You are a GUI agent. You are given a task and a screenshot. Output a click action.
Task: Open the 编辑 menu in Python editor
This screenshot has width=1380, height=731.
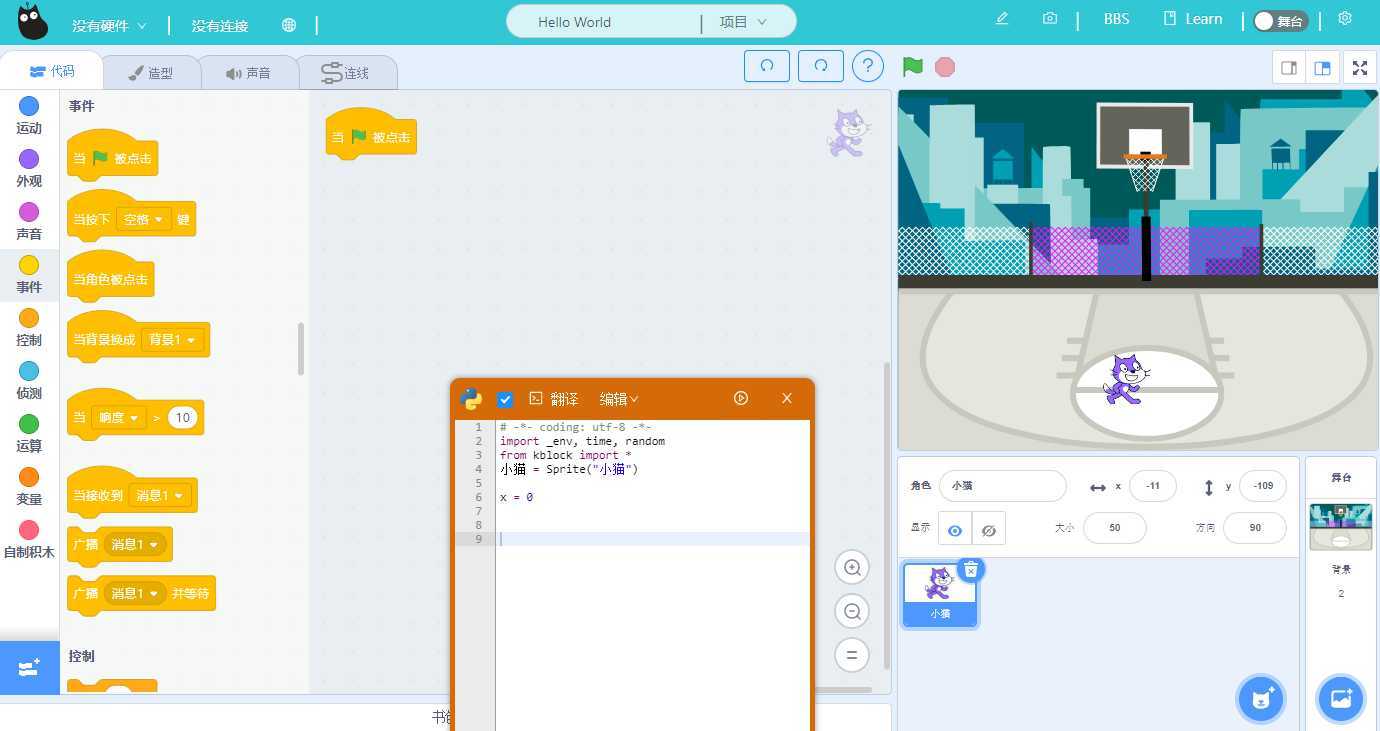click(x=619, y=399)
